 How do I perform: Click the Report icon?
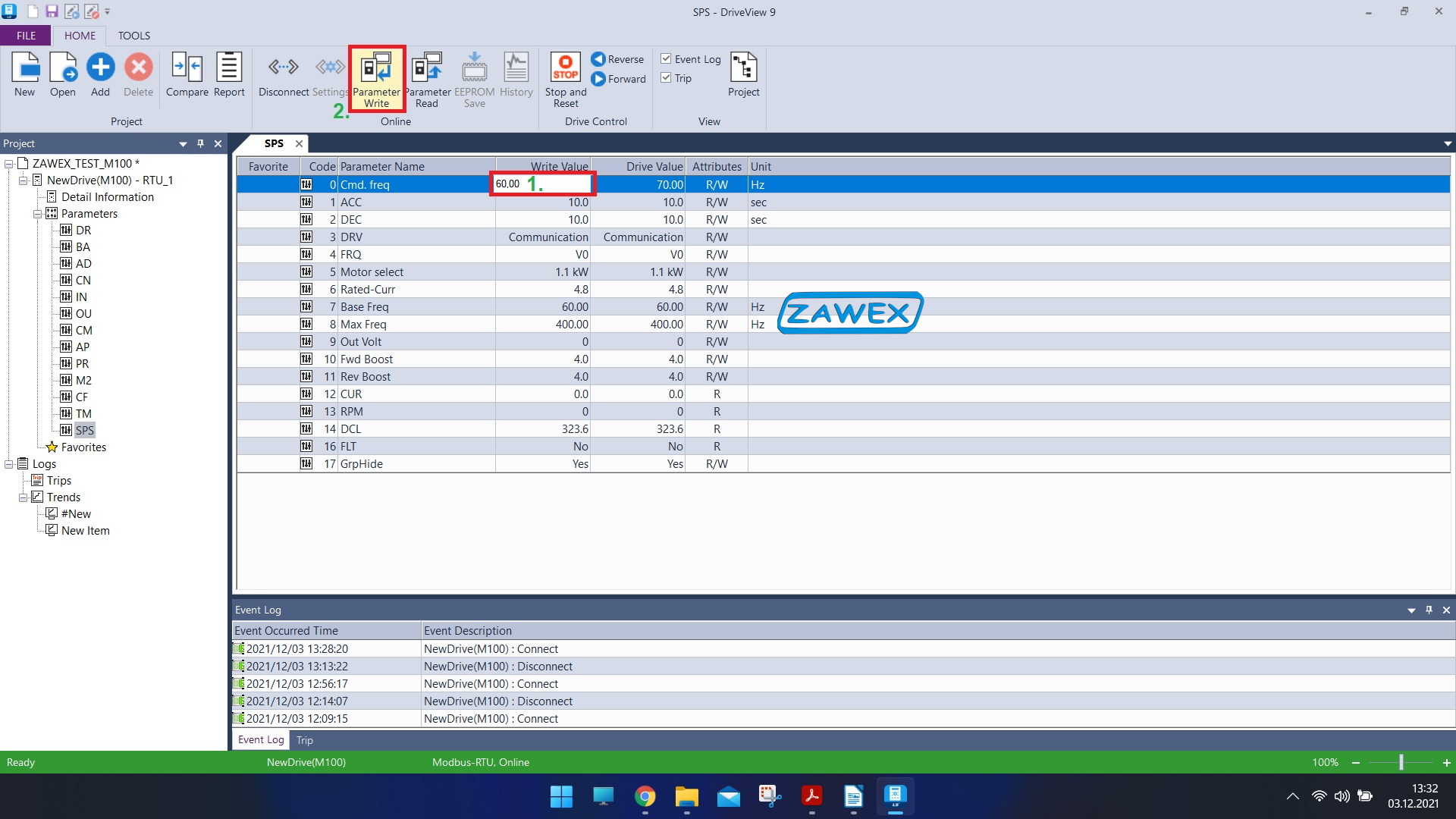coord(229,75)
